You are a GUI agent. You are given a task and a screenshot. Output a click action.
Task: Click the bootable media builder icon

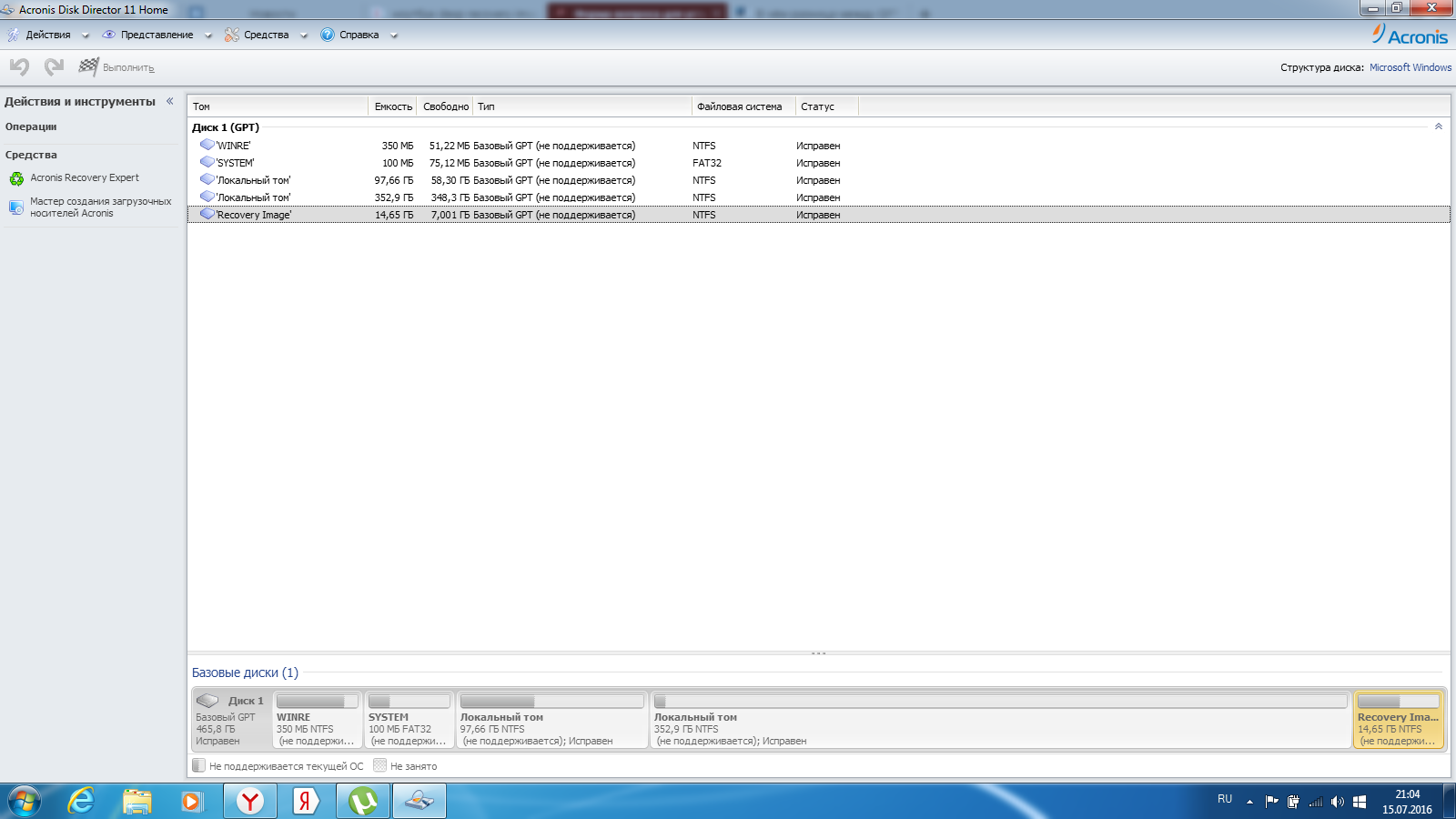coord(16,207)
